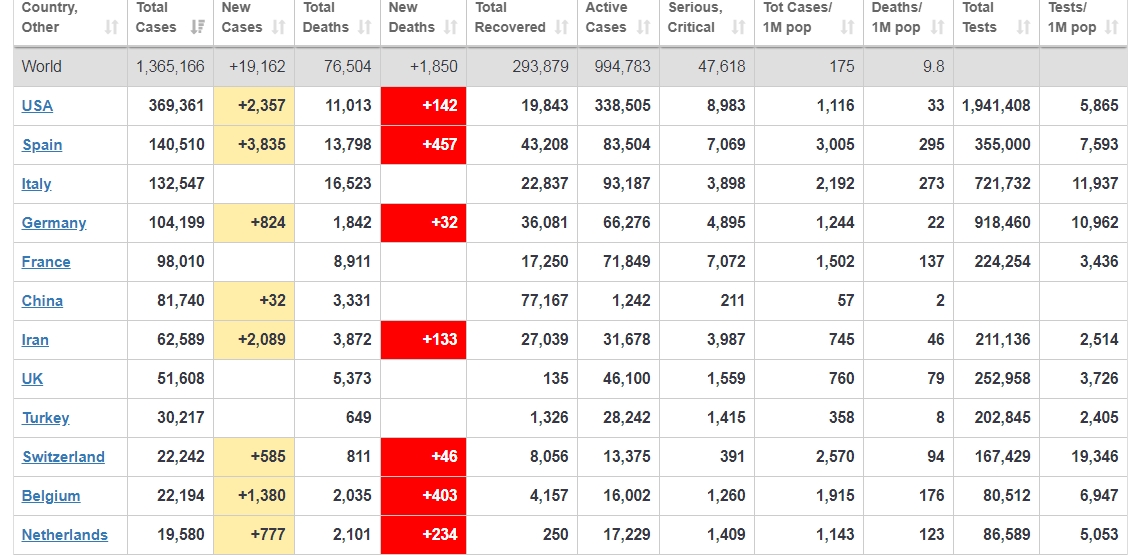Click the Active Cases sort arrow icon
This screenshot has height=555, width=1134.
(644, 27)
